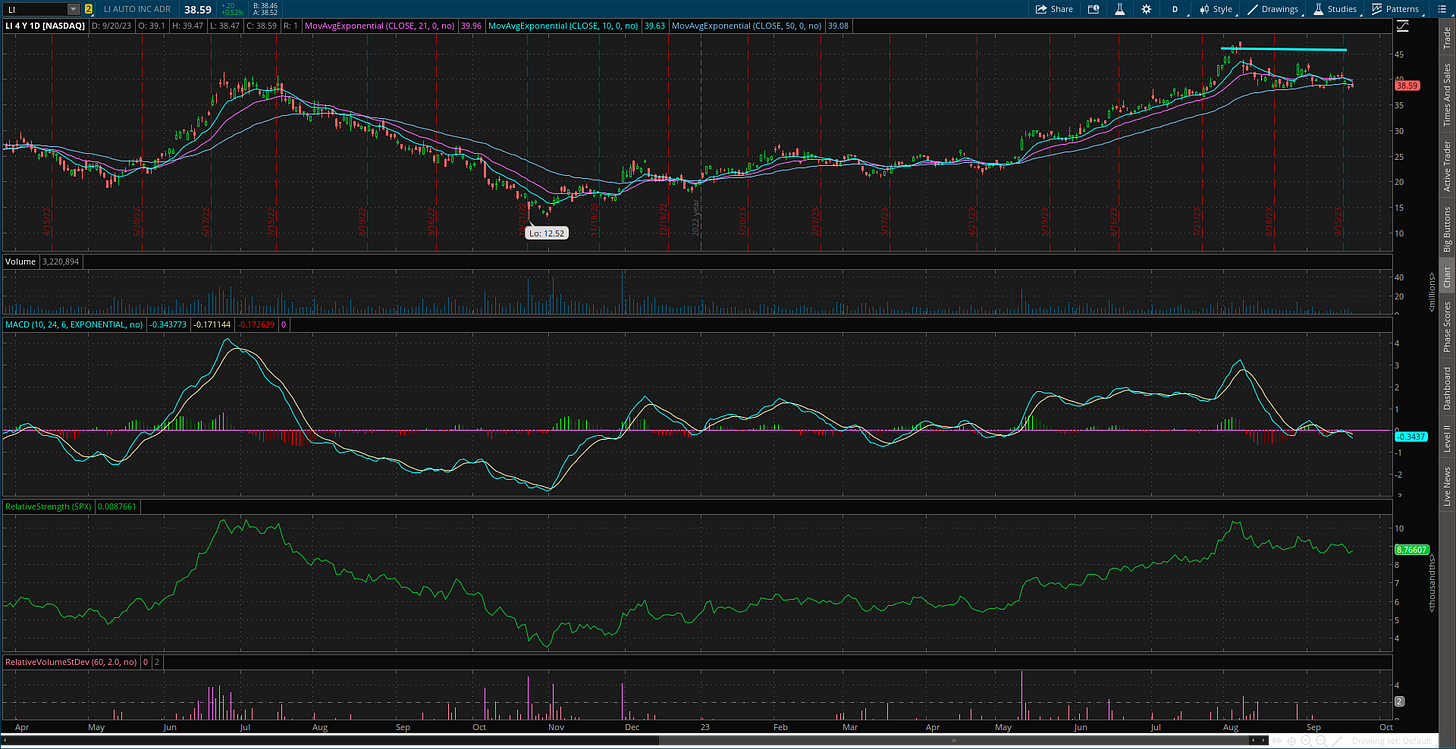Select the trendline drawing tool at bottom
Screen dimensions: 1456x749
tap(1337, 740)
